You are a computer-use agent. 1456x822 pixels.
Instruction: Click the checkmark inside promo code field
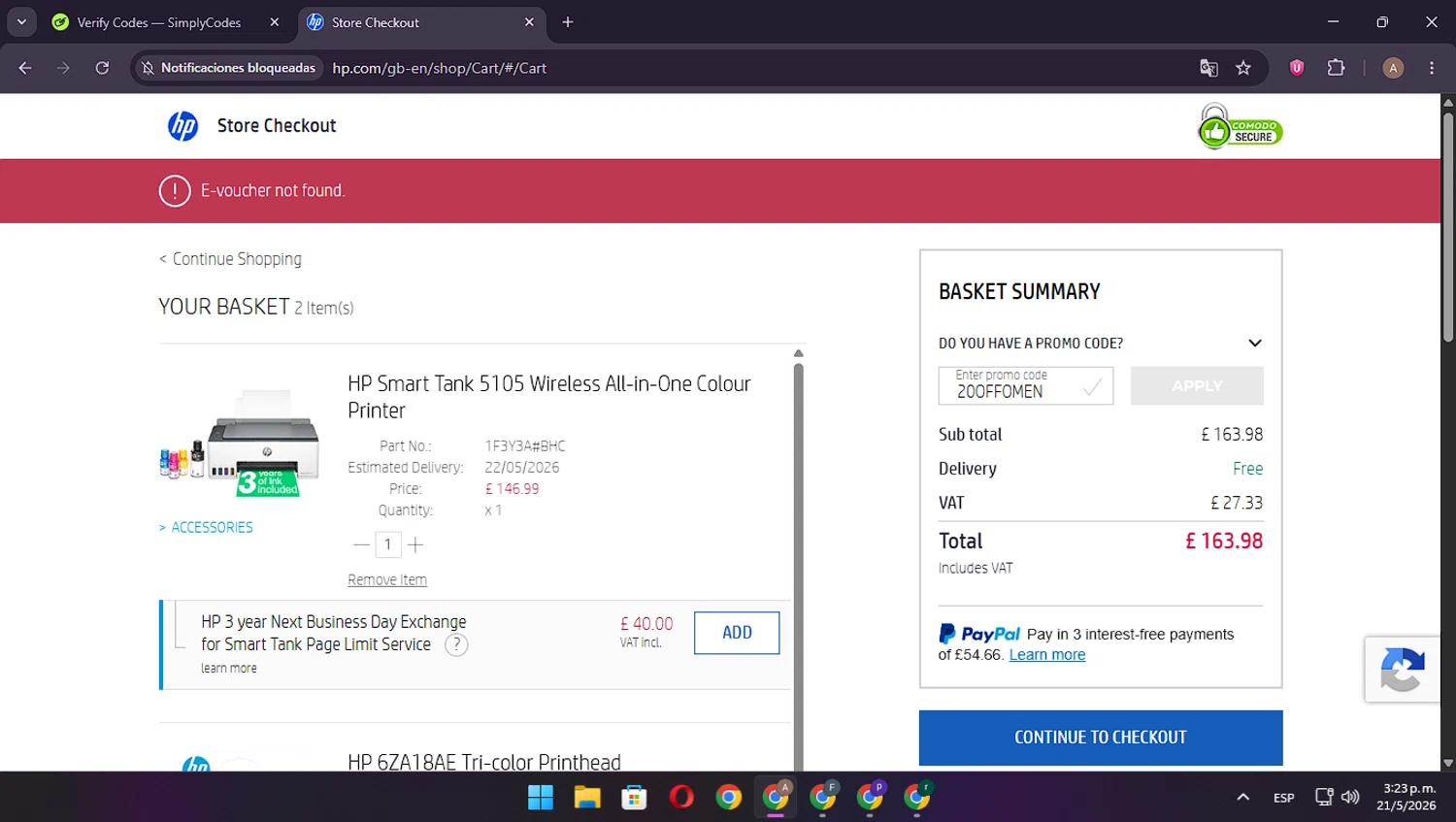pyautogui.click(x=1092, y=387)
